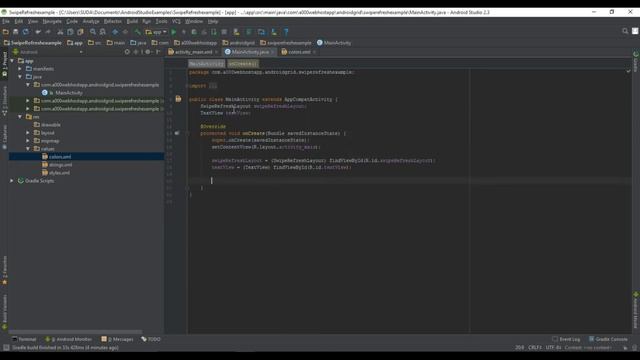
Task: Open the Gradle Console panel
Action: 608,339
